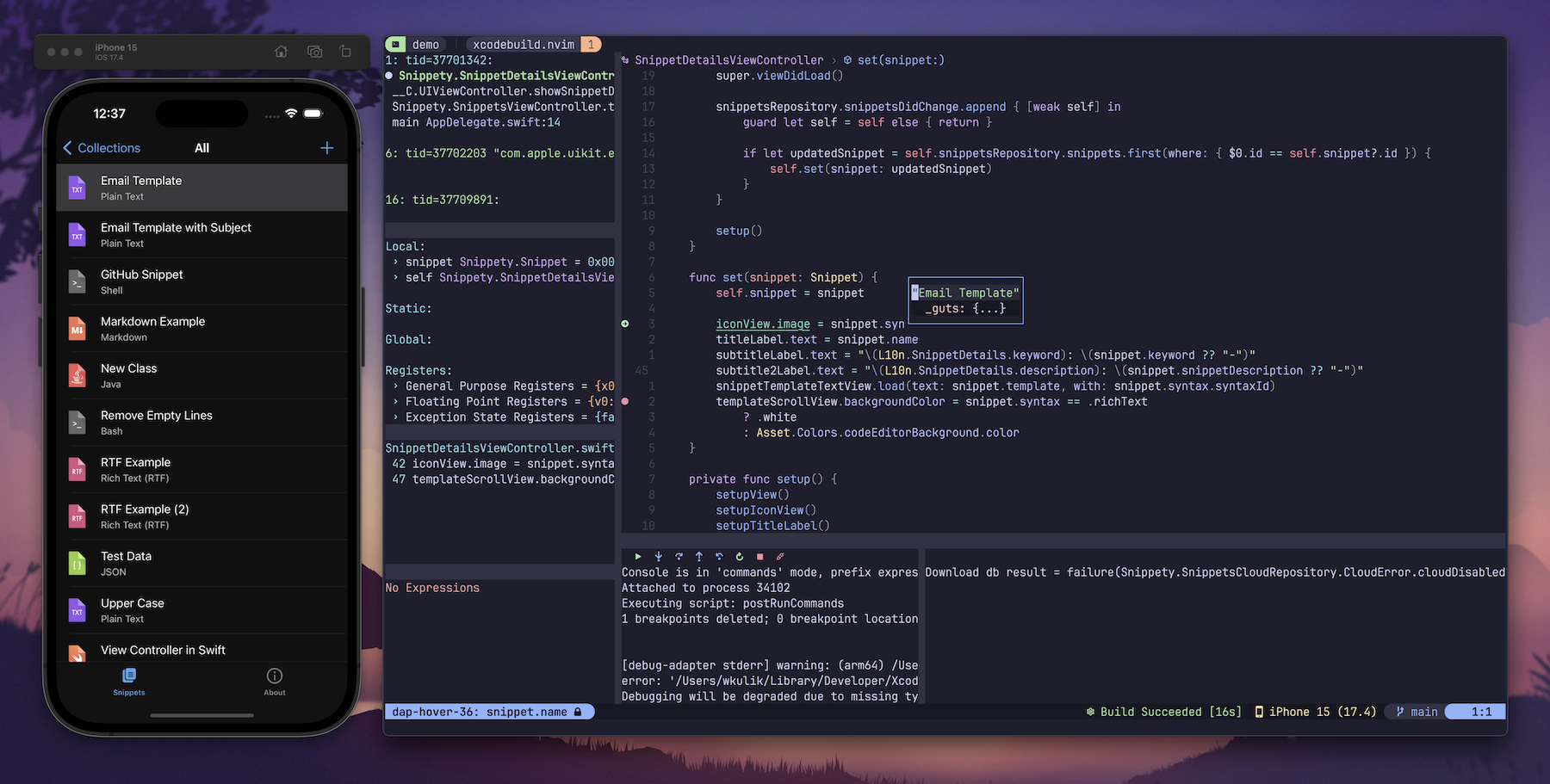
Task: Go back to Collections in the app
Action: (102, 147)
